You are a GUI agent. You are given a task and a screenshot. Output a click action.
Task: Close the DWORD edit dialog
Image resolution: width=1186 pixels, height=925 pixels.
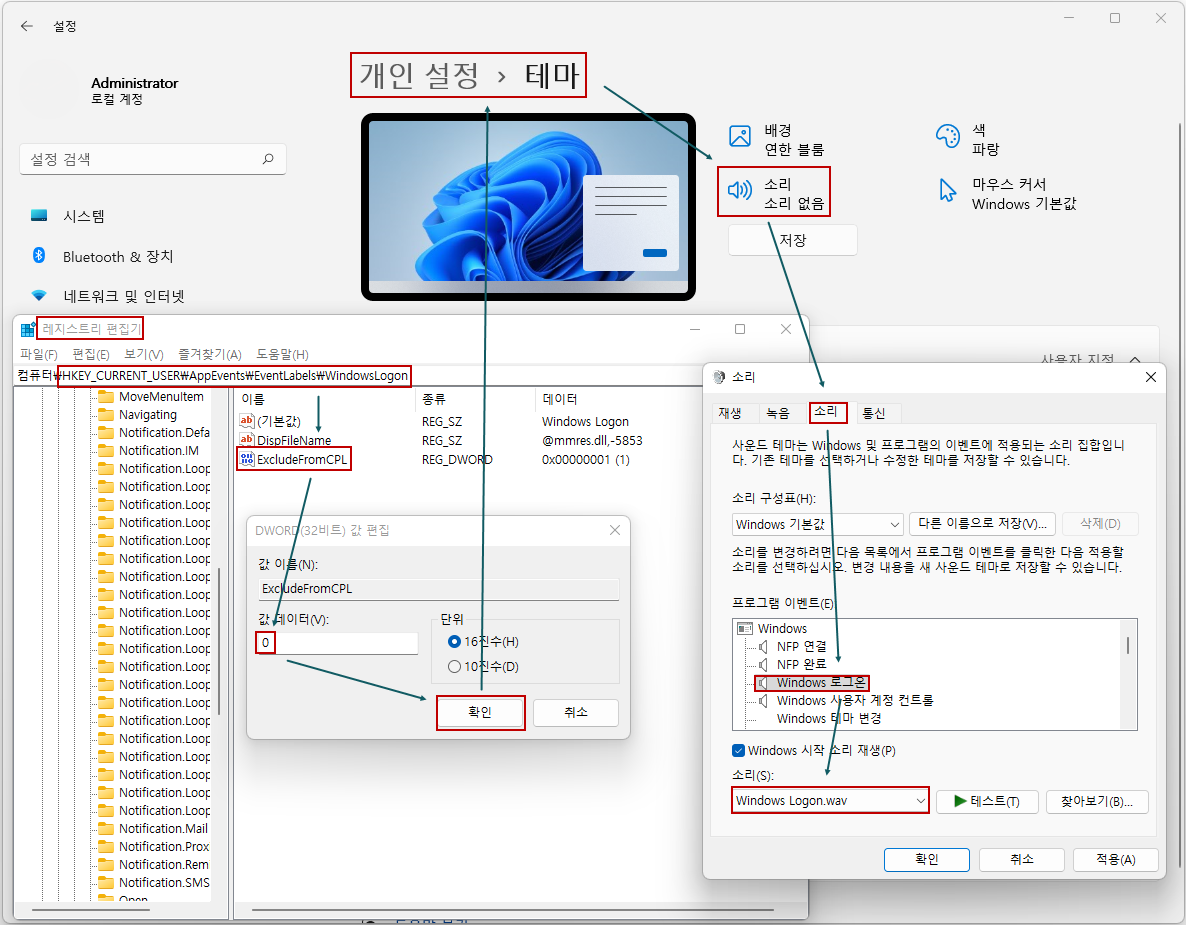615,530
